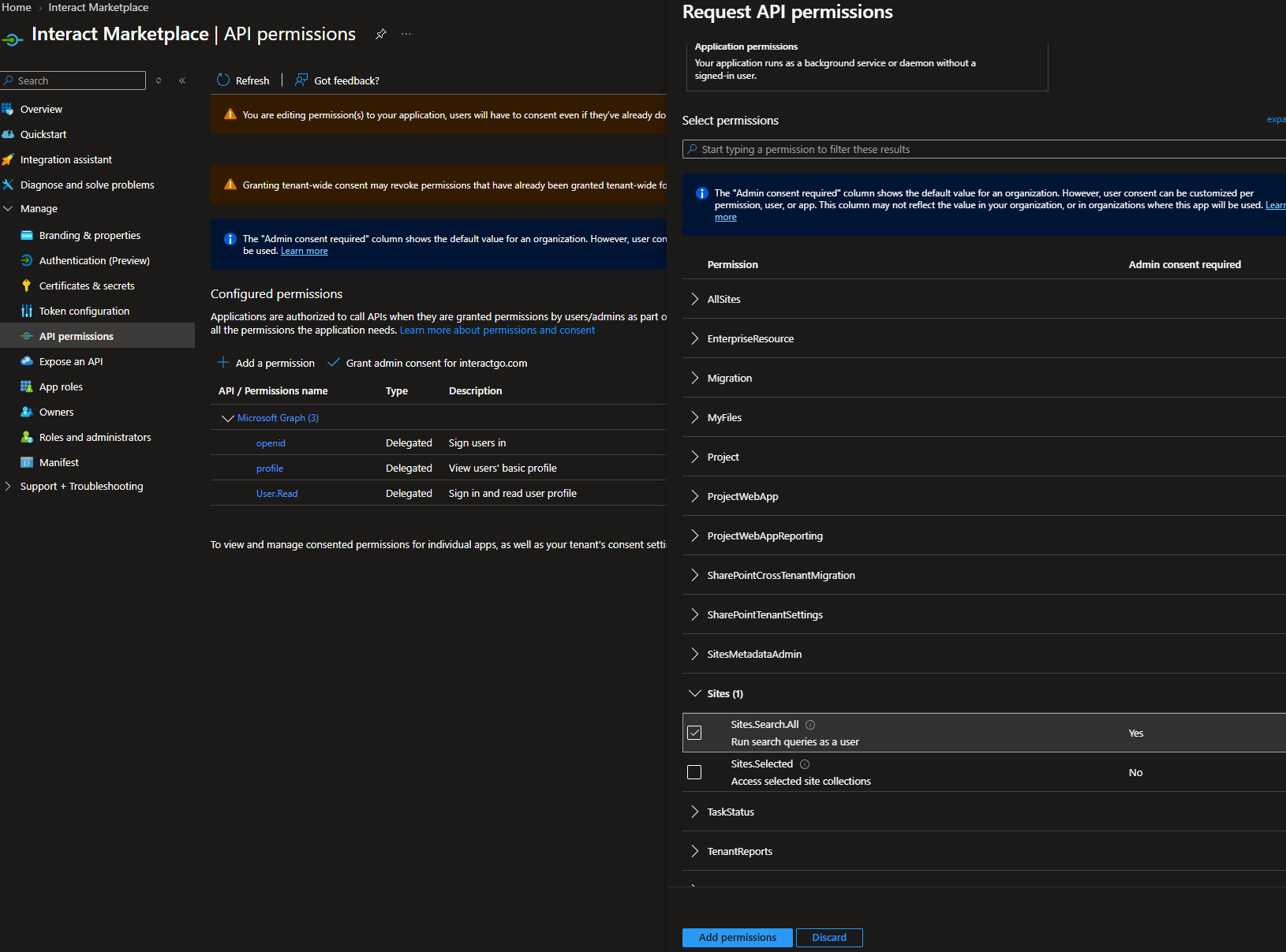Click the Certificates & secrets key icon
This screenshot has height=952, width=1286.
[x=27, y=286]
